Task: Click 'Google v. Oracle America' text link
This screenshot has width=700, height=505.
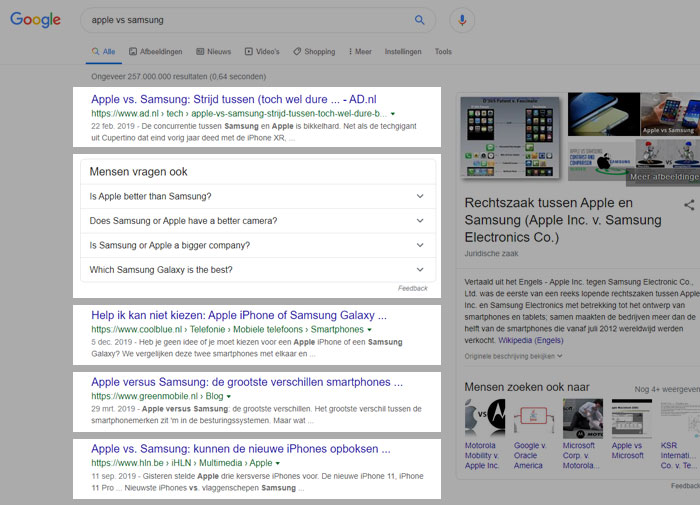Action: [530, 455]
